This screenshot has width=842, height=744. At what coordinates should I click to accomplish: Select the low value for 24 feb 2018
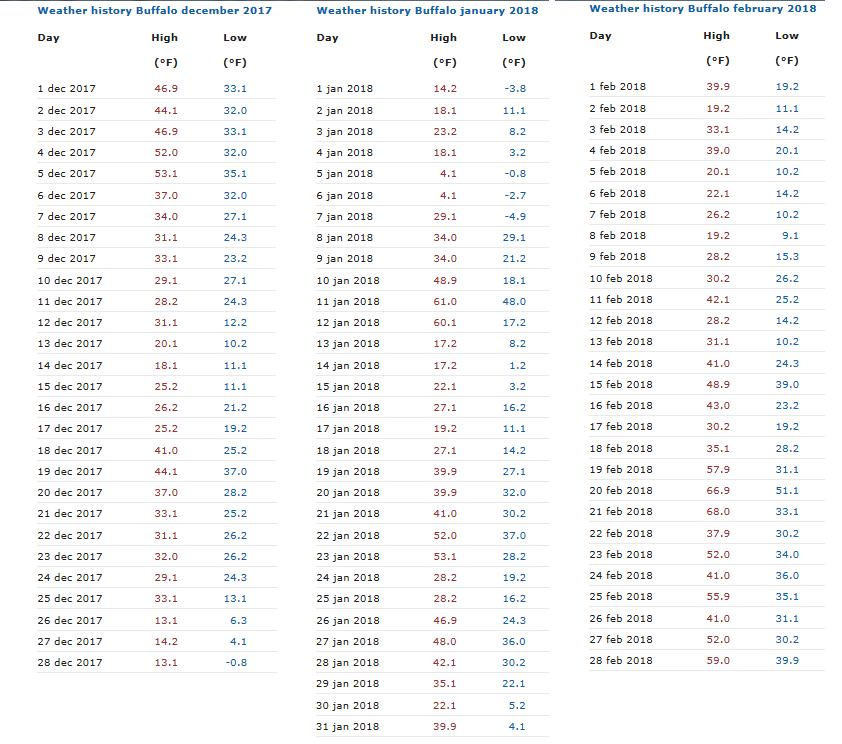[787, 575]
